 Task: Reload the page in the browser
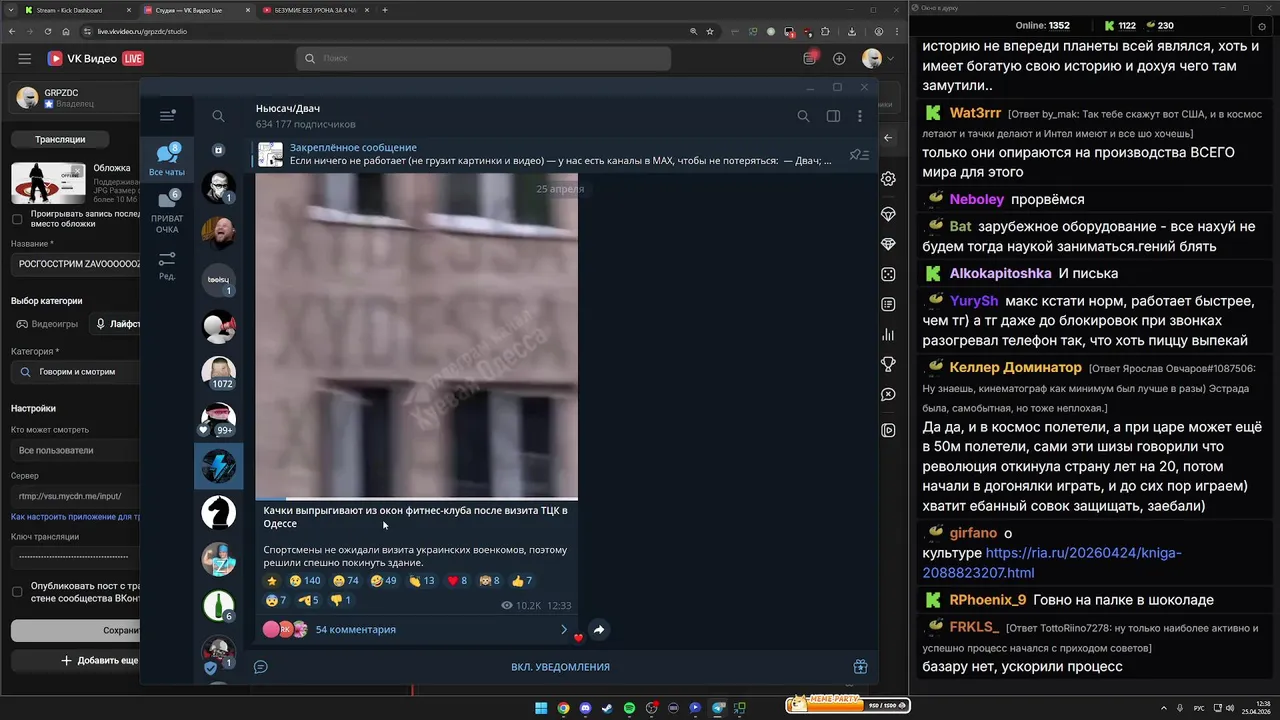tap(47, 31)
